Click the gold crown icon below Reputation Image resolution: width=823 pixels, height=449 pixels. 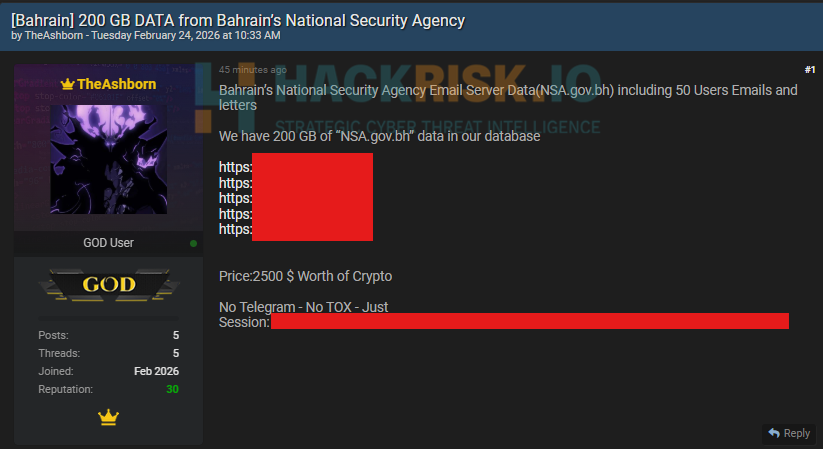click(x=108, y=416)
